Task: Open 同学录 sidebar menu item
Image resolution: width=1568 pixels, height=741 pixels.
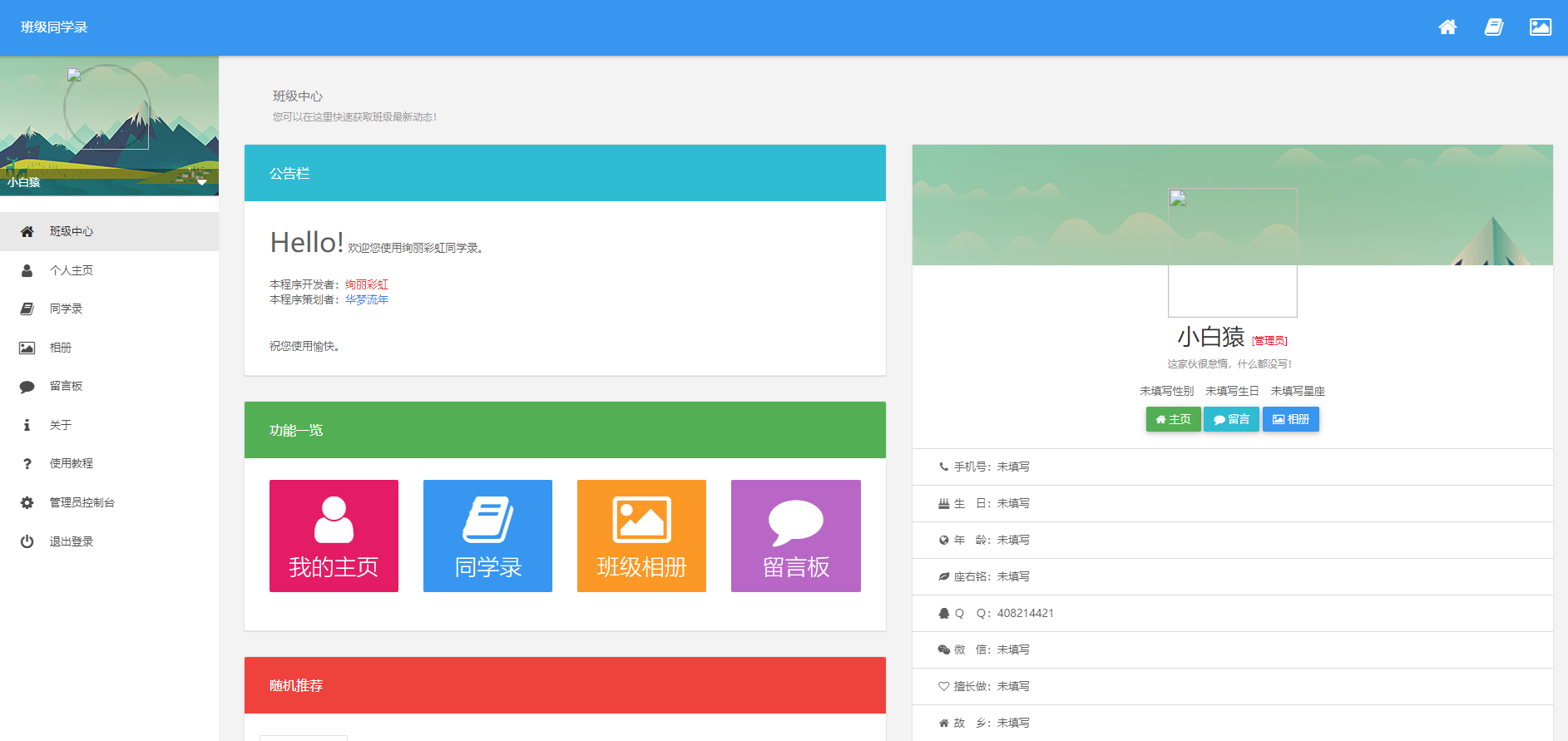Action: tap(109, 309)
